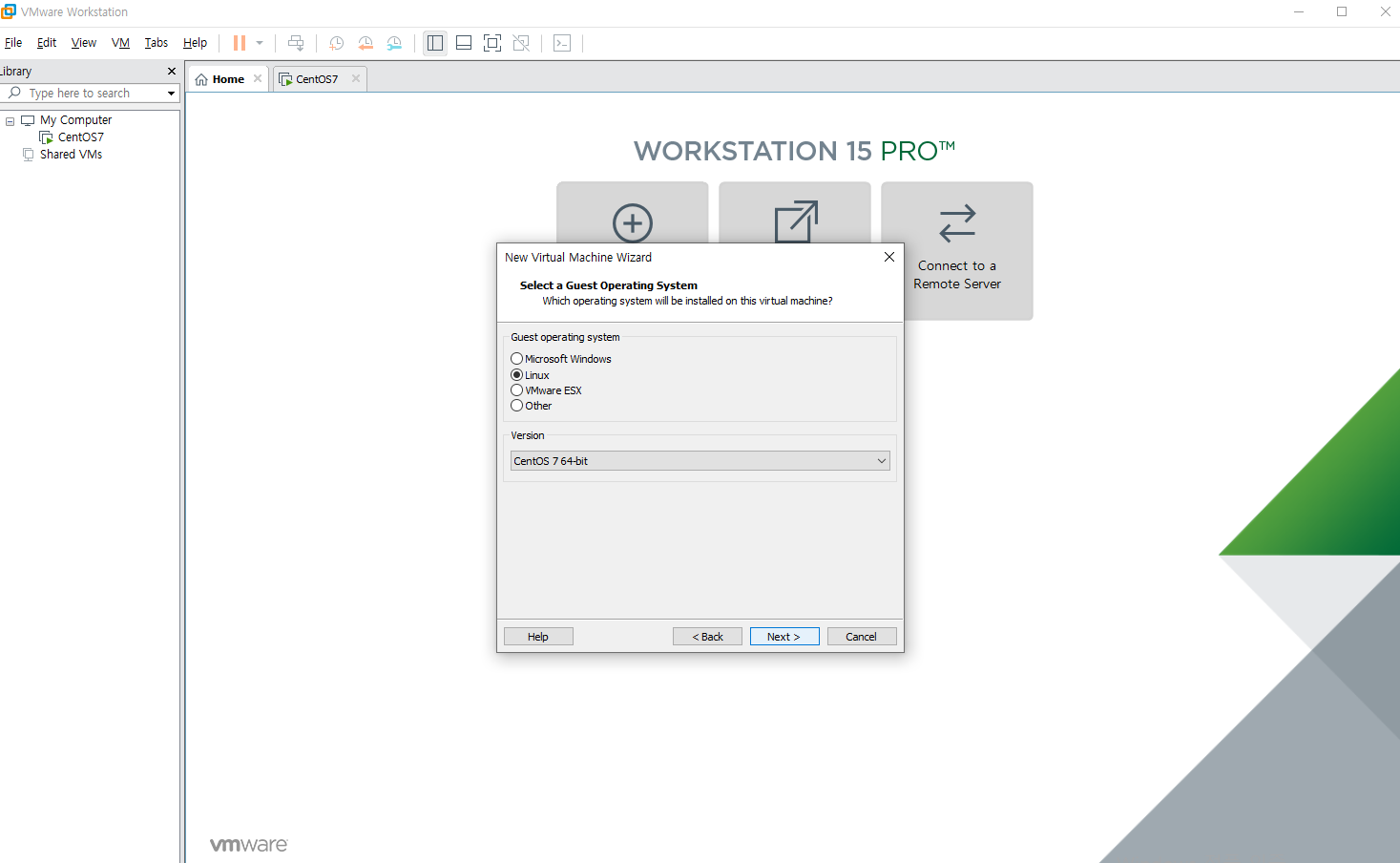Screen dimensions: 1400x863
Task: Click the Library search magnifier icon
Action: (14, 93)
